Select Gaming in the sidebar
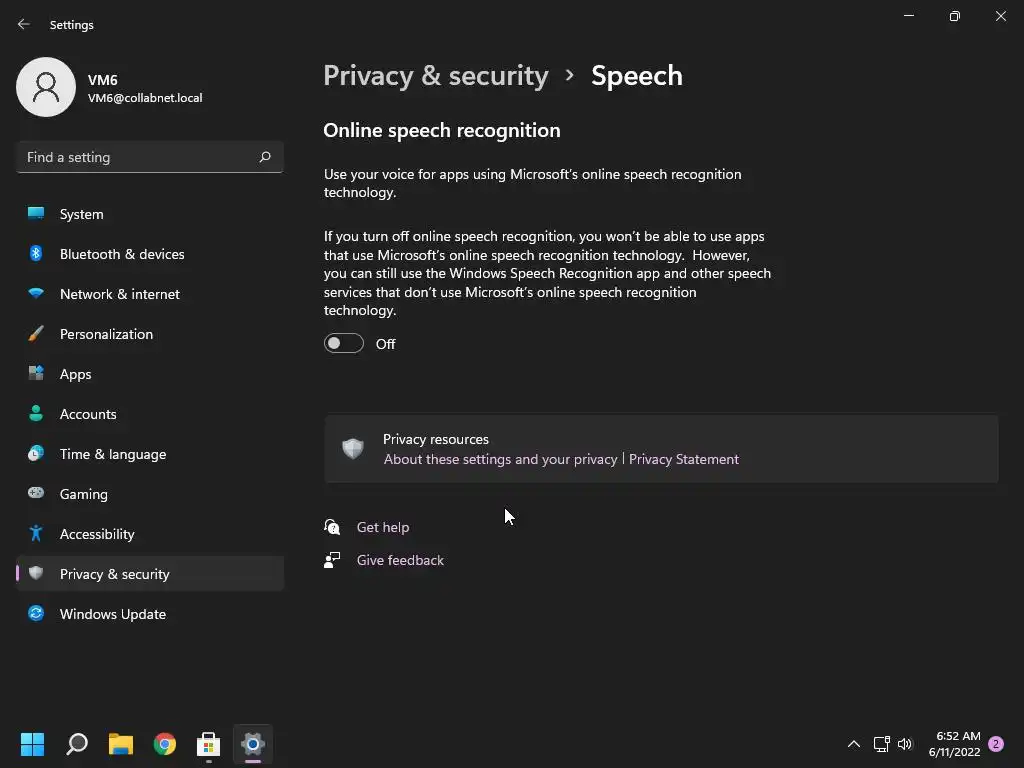Image resolution: width=1024 pixels, height=768 pixels. [x=84, y=494]
